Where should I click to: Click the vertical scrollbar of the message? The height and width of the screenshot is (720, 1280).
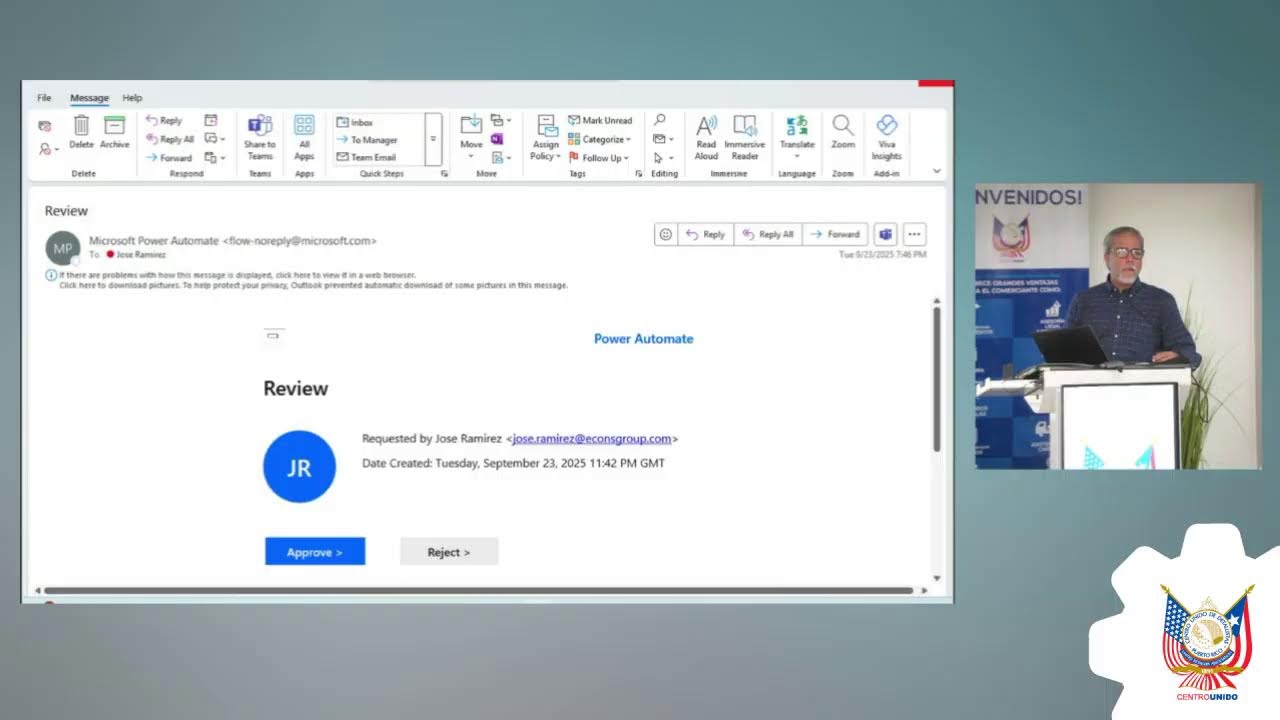point(937,378)
